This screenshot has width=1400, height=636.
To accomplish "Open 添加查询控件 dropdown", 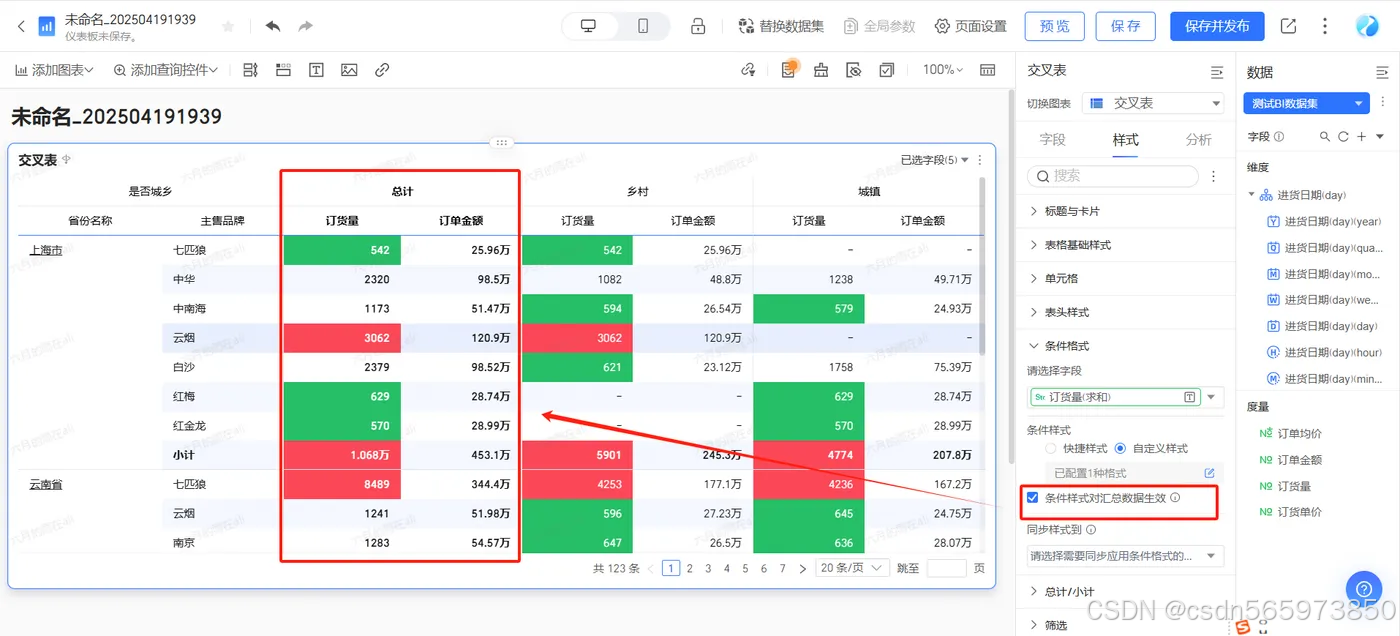I will (166, 70).
